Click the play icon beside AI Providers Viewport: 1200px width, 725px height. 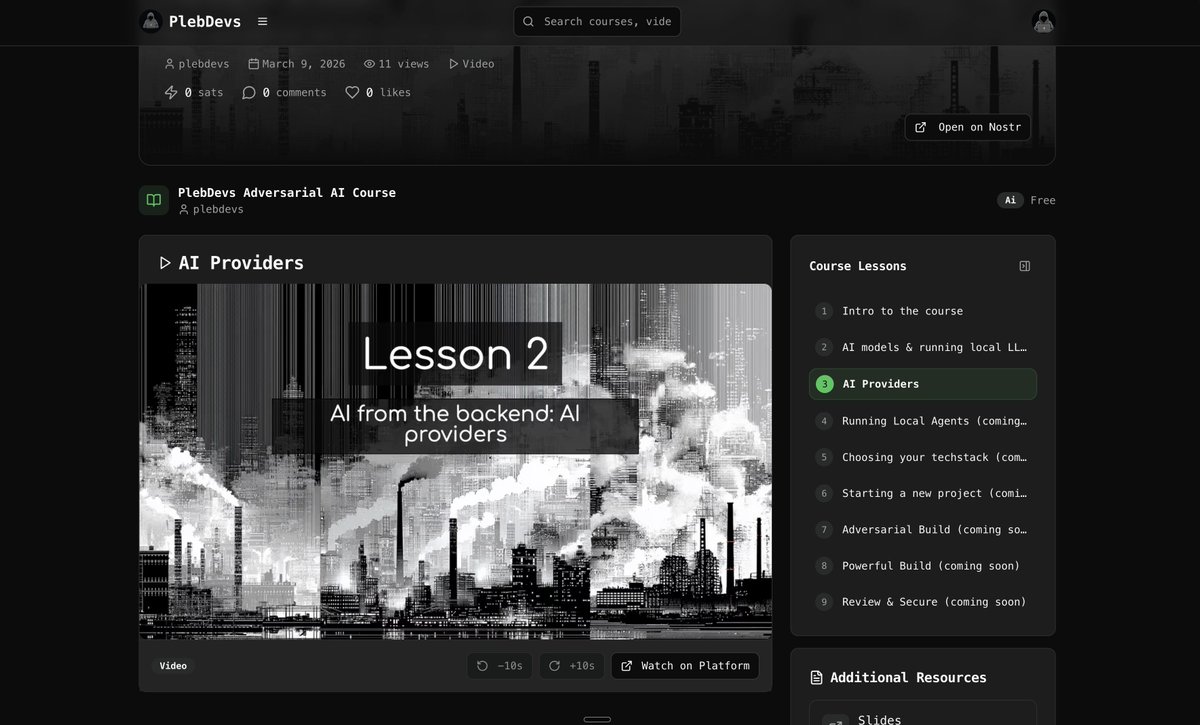point(165,263)
